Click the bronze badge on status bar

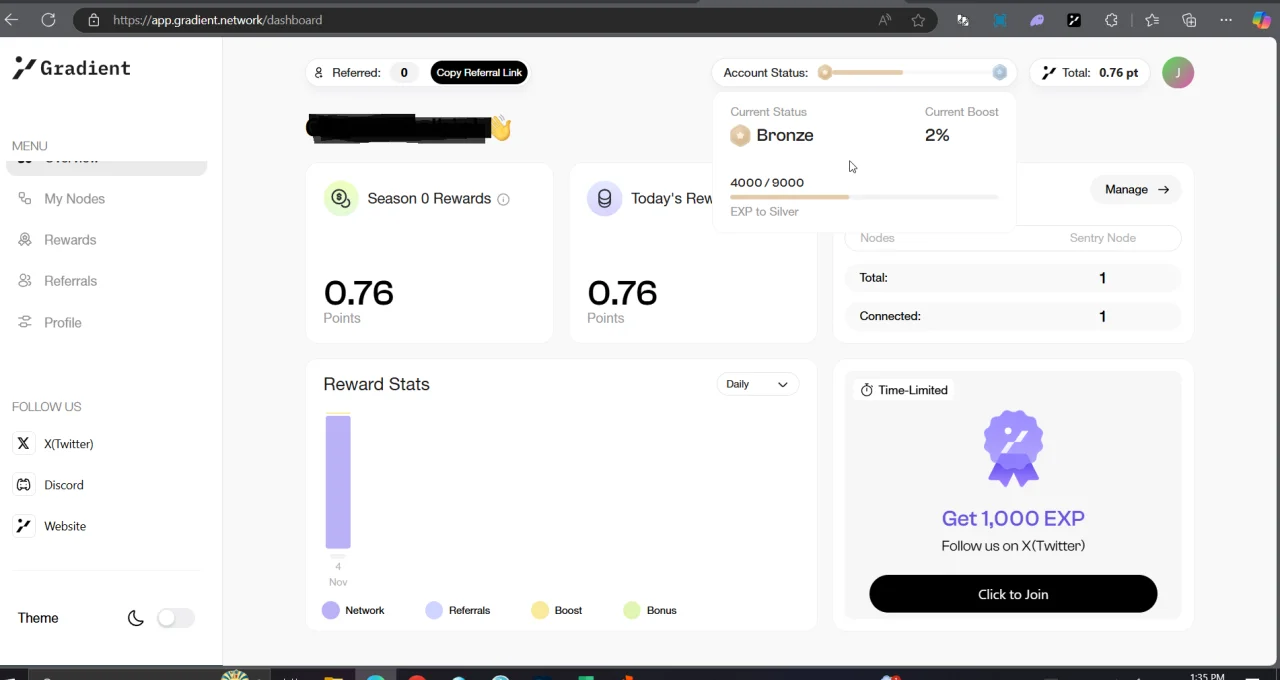(825, 72)
